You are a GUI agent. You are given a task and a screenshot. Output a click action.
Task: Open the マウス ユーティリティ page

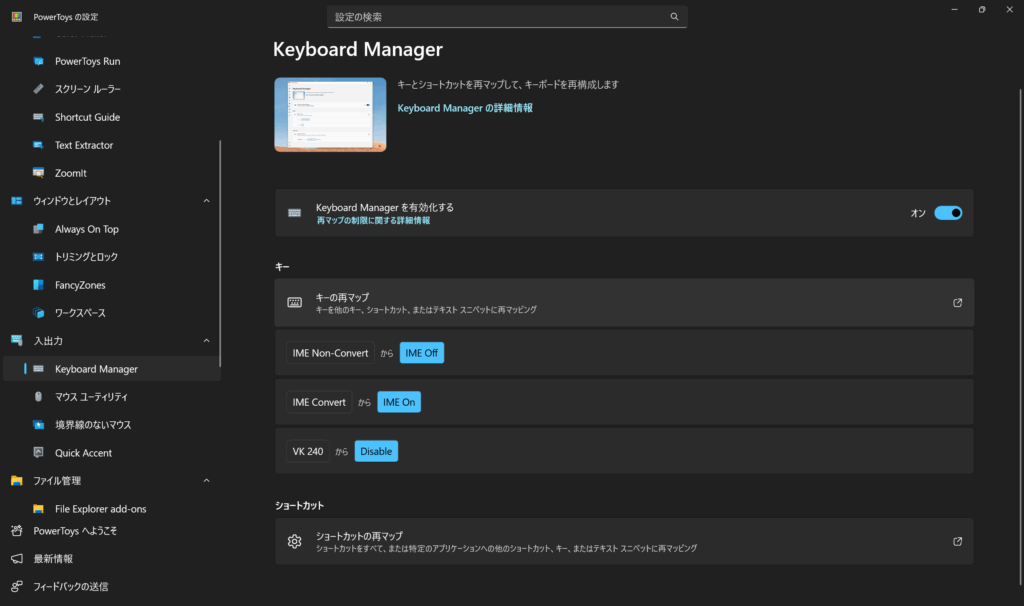pos(91,397)
